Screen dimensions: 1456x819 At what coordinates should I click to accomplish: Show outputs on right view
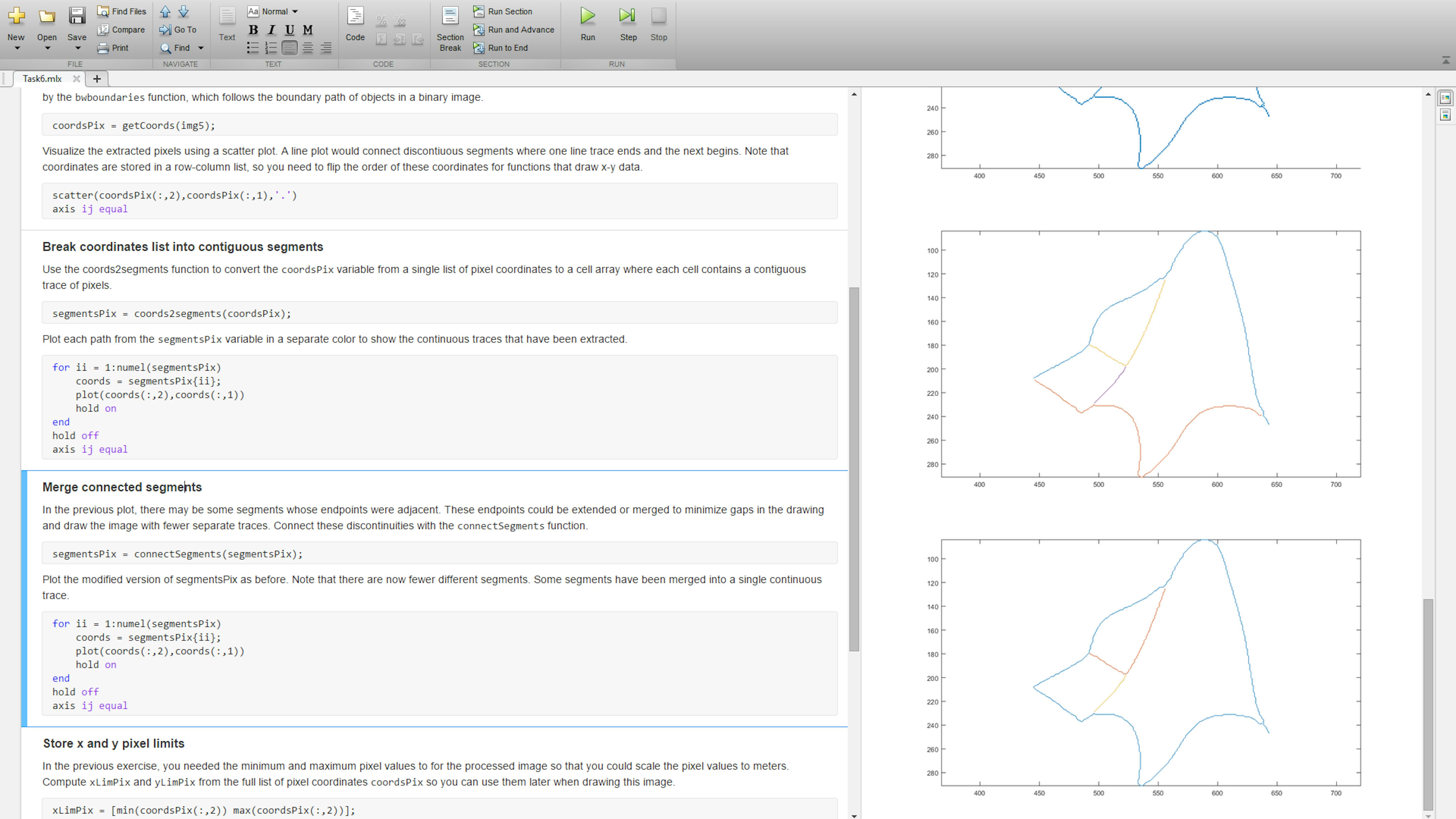[1445, 98]
